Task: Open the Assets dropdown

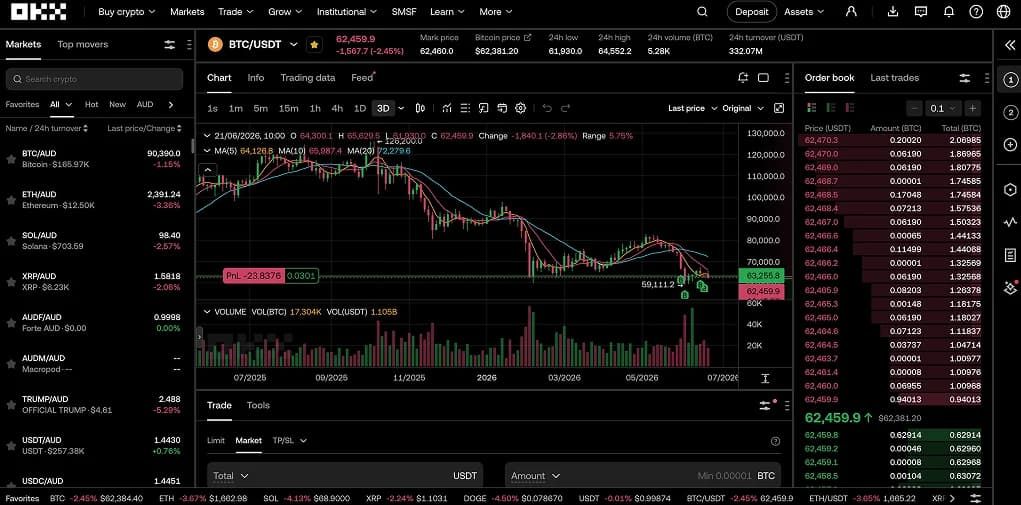Action: [x=804, y=12]
